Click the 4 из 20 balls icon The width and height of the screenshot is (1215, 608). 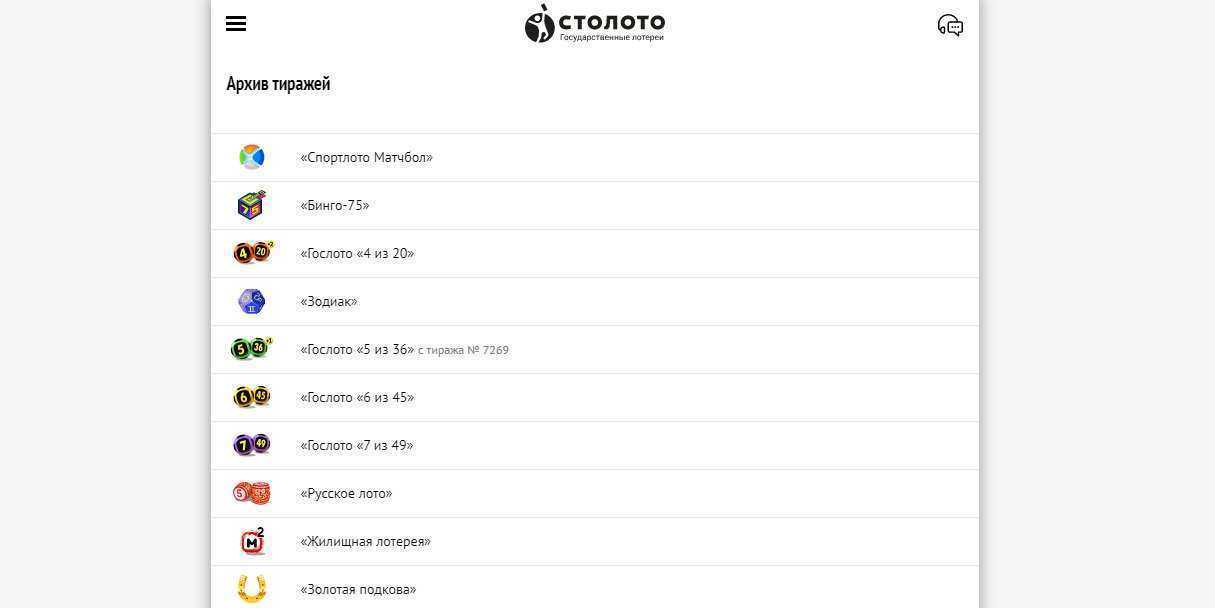point(253,253)
